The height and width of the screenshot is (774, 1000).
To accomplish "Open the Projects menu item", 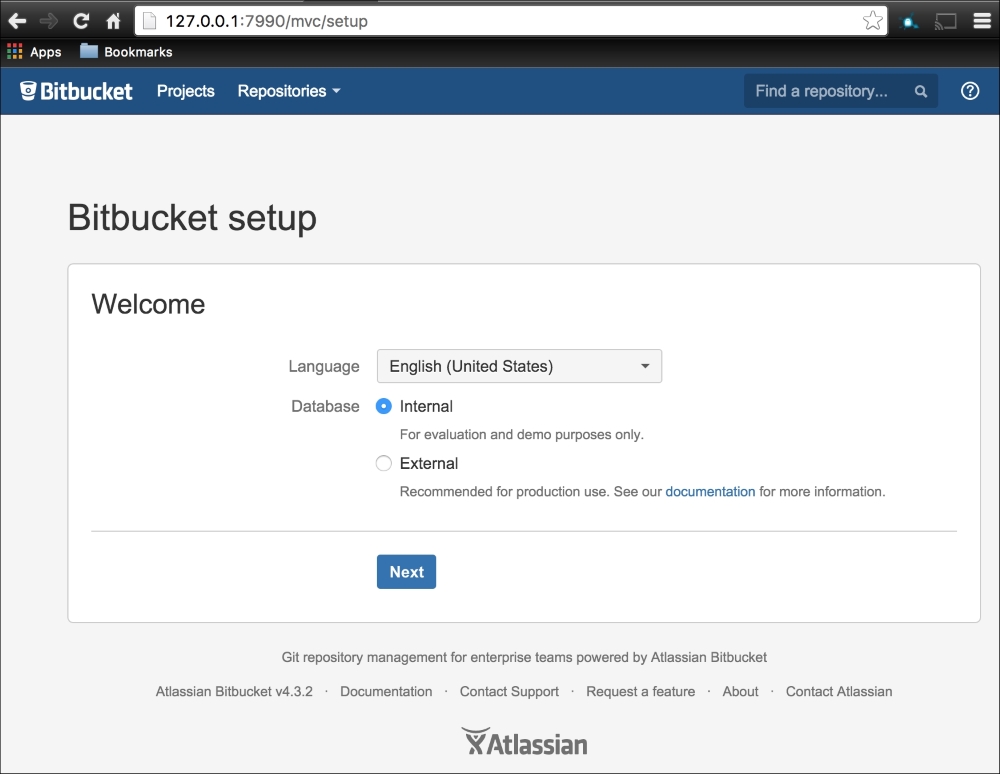I will click(x=186, y=91).
